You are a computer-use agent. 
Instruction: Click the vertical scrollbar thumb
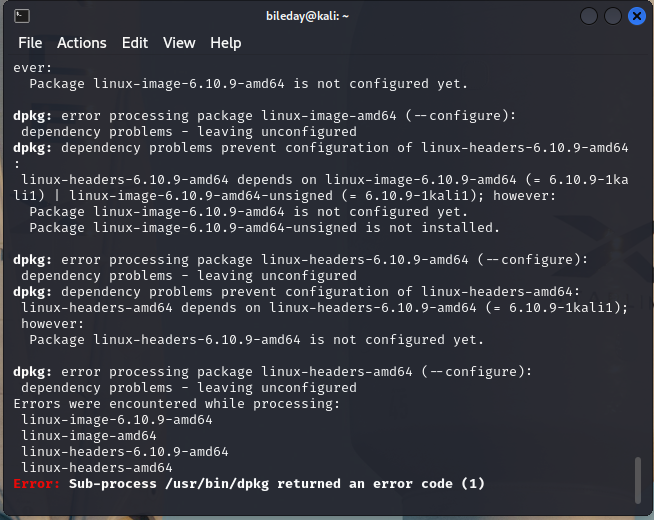[x=638, y=481]
